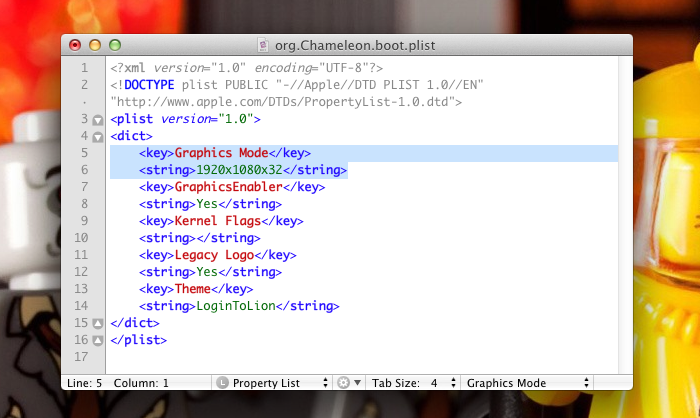Open the gear bundle actions menu
700x418 pixels.
point(349,383)
